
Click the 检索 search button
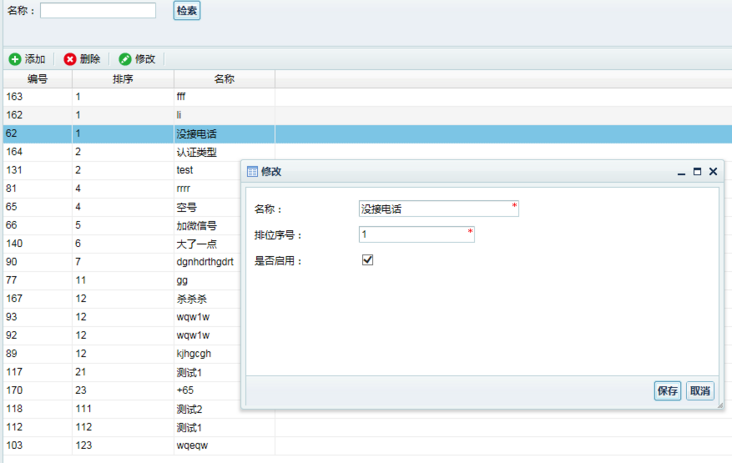coord(187,10)
